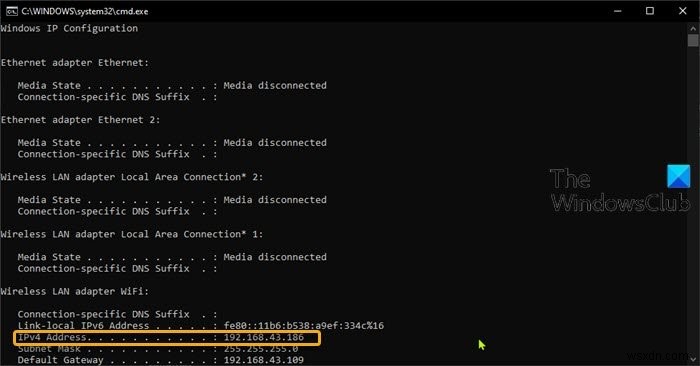Click the 'Link-local IPv6 Address' label
This screenshot has height=366, width=700.
(83, 325)
